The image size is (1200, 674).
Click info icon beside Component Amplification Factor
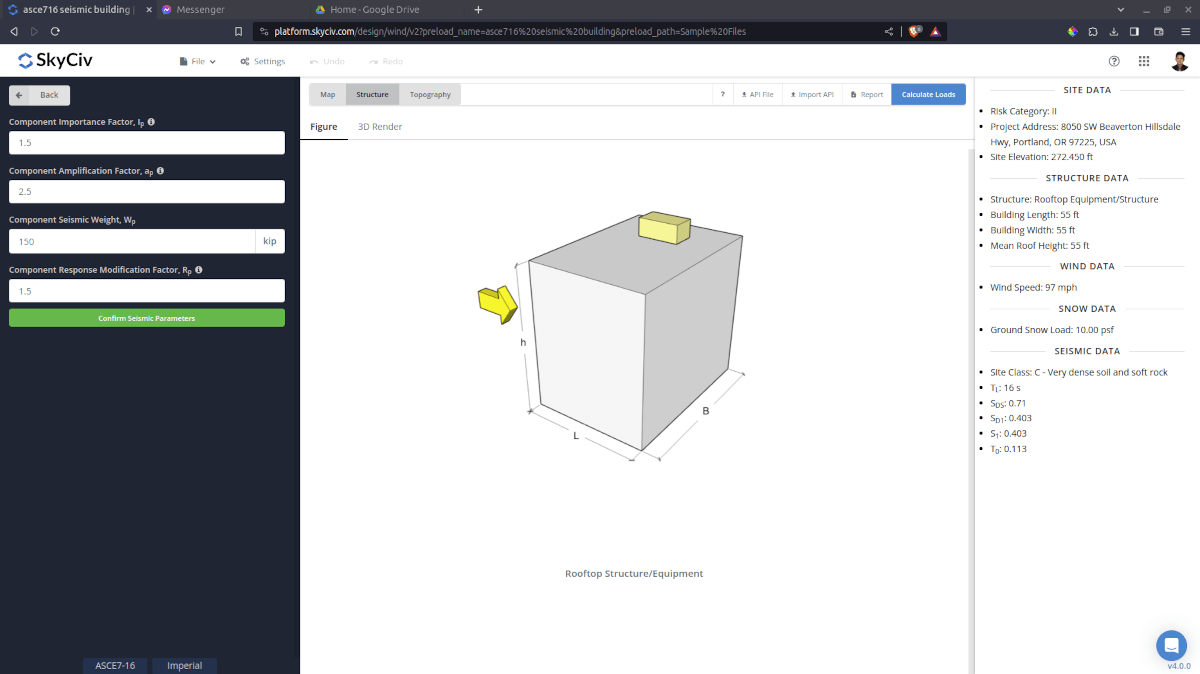coord(160,171)
